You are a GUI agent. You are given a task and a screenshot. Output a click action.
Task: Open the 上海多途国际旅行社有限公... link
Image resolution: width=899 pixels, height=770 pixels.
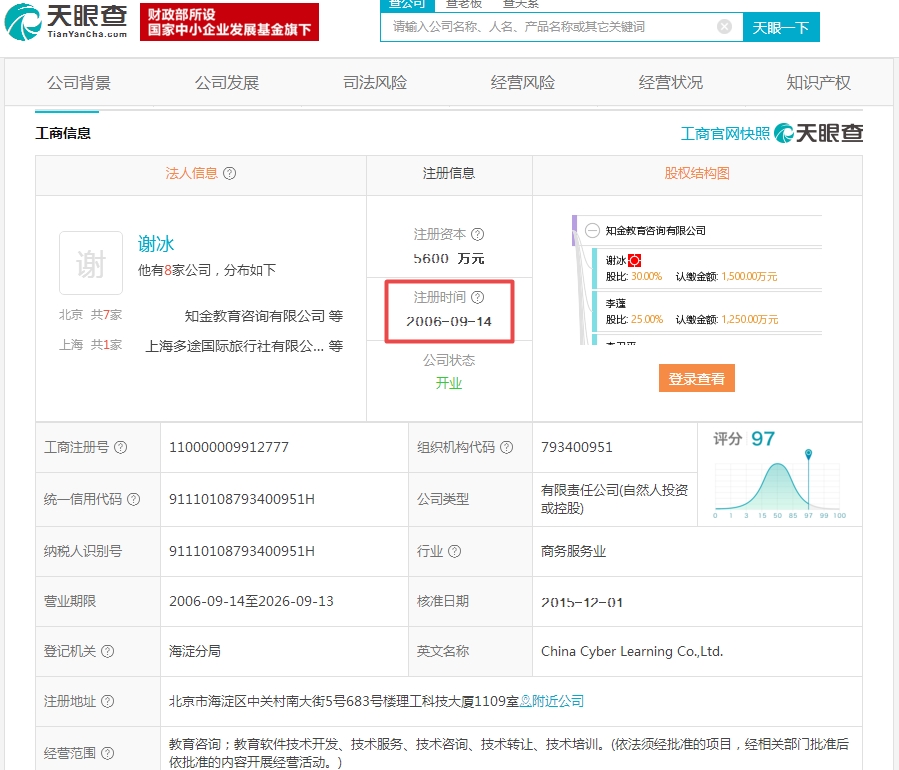[244, 346]
